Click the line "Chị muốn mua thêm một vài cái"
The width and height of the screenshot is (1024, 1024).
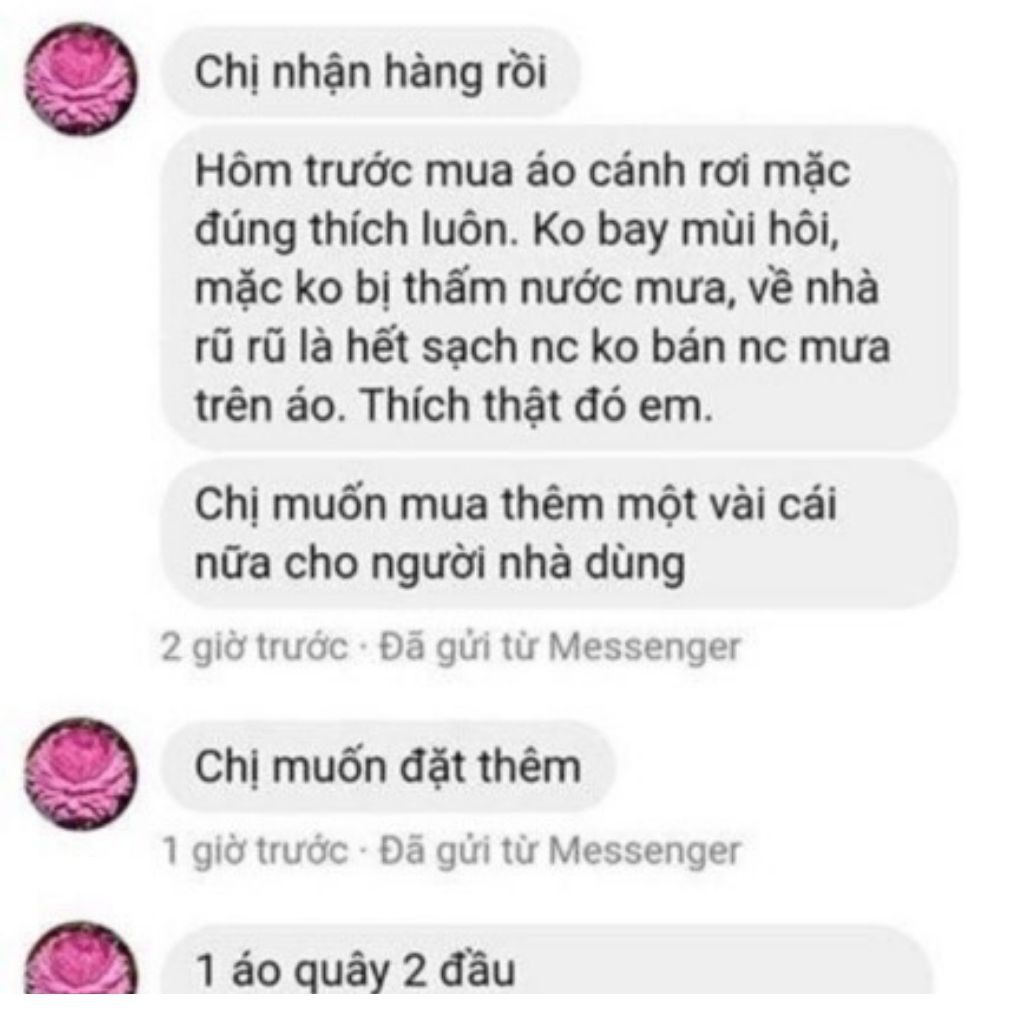click(516, 504)
